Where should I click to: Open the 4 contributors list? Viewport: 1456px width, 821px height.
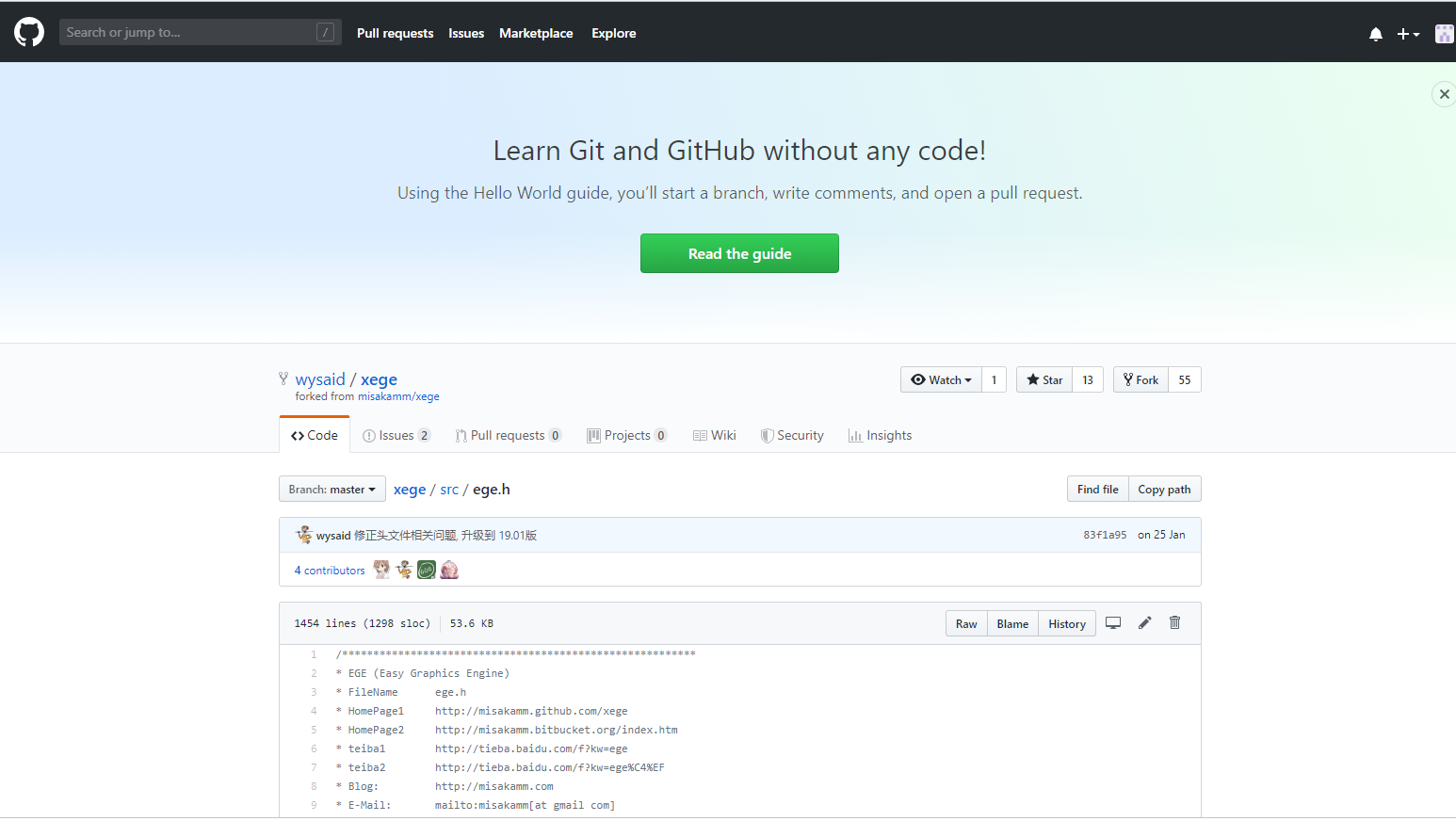pos(330,571)
